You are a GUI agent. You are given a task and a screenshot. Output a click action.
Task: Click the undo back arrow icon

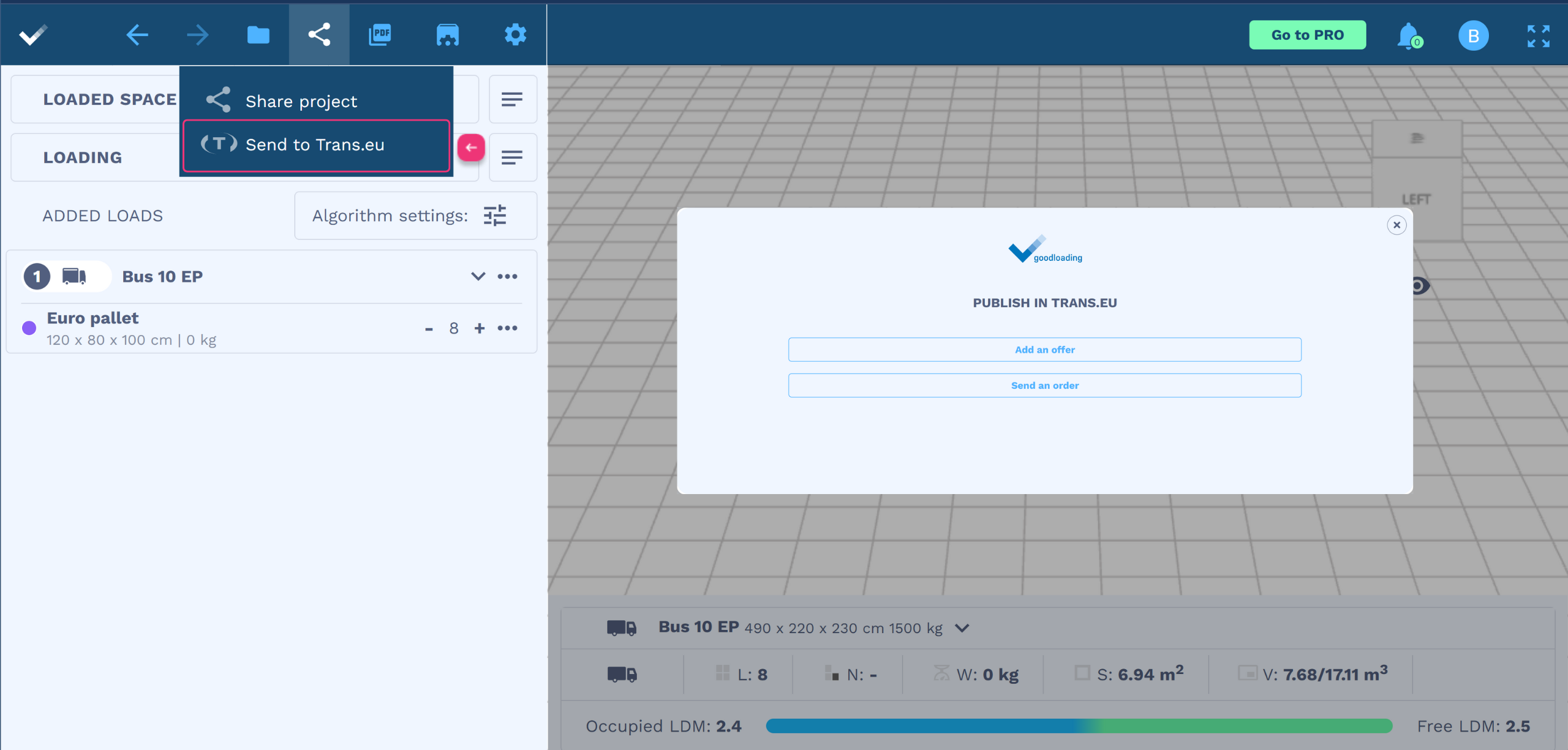pyautogui.click(x=137, y=35)
